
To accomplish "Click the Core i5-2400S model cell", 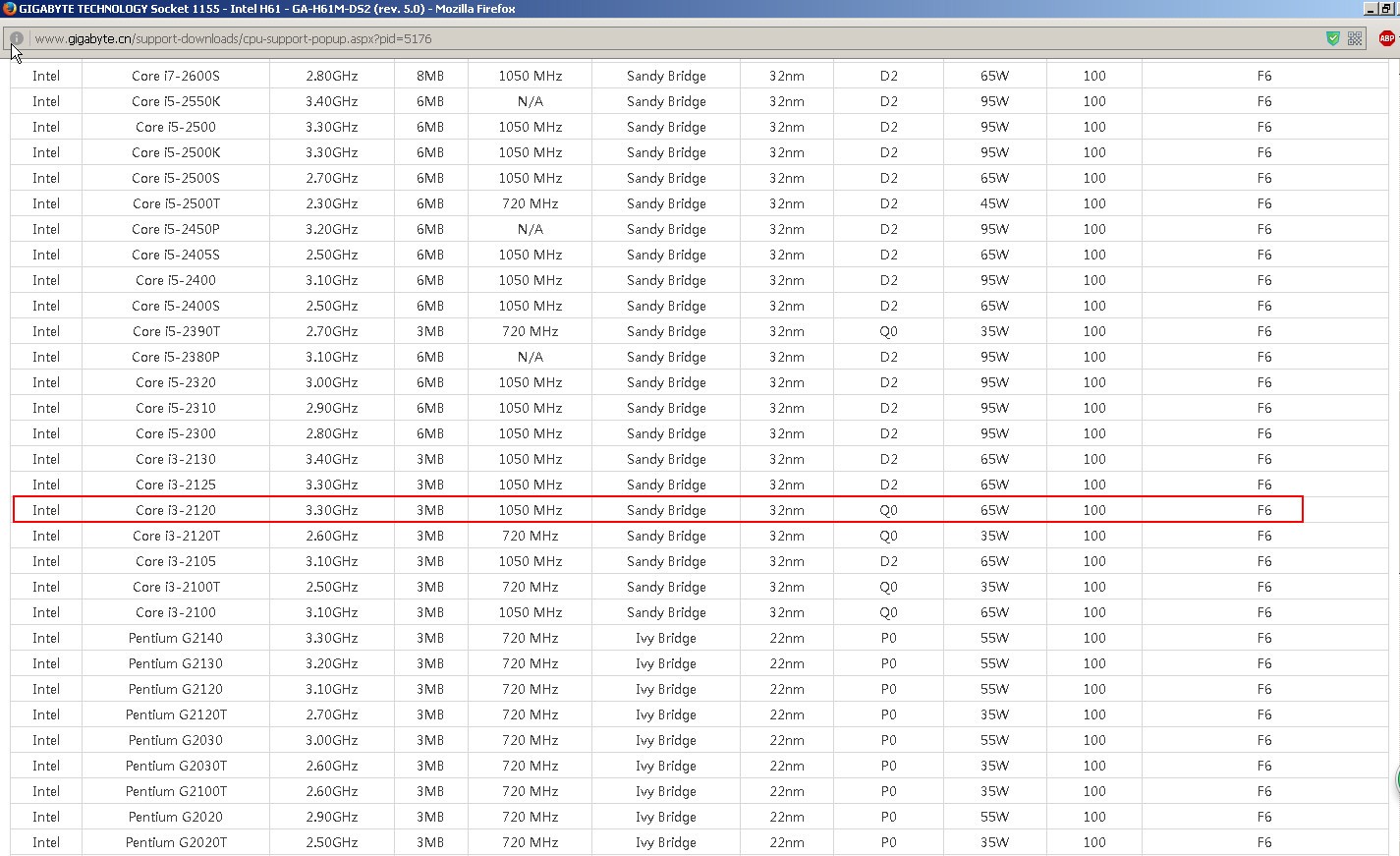I will click(x=176, y=306).
